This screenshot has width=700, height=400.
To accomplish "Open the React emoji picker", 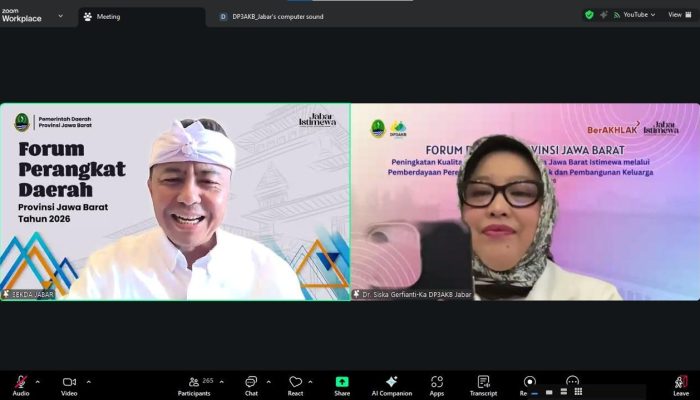I will coord(295,386).
